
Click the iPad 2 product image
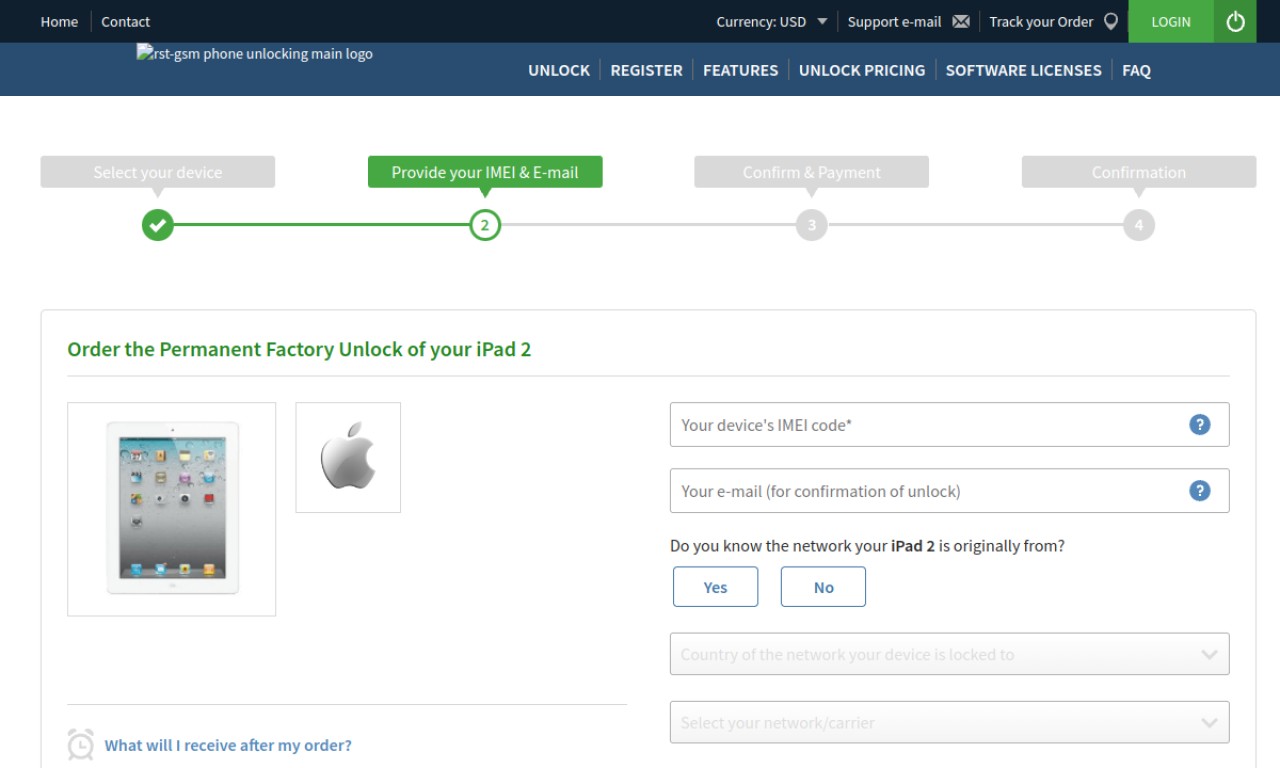click(172, 509)
